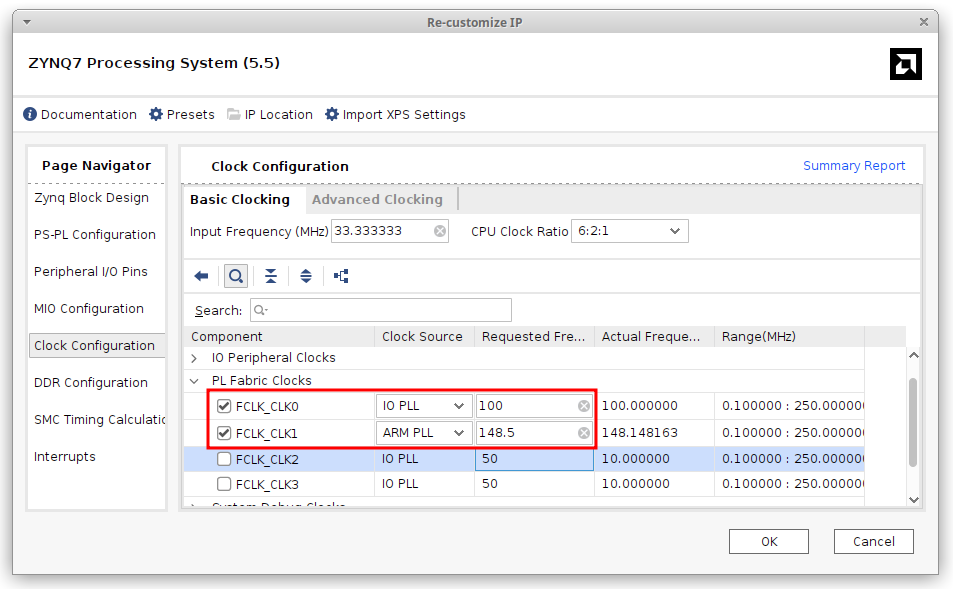
Task: Expand IO Peripheral Clocks row
Action: pos(194,358)
